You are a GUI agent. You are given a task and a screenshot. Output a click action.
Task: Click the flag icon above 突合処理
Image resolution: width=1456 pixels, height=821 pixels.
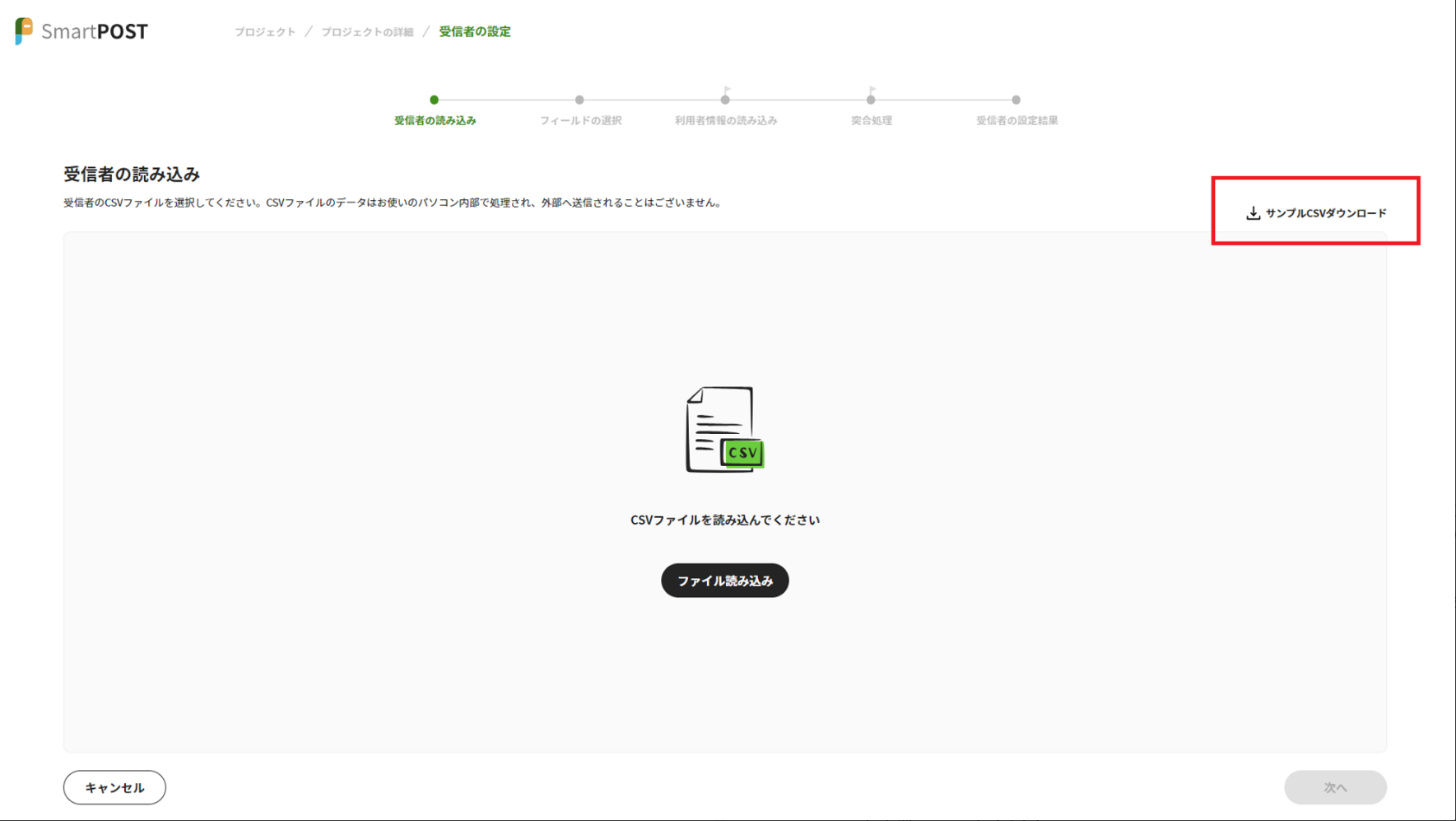click(872, 89)
